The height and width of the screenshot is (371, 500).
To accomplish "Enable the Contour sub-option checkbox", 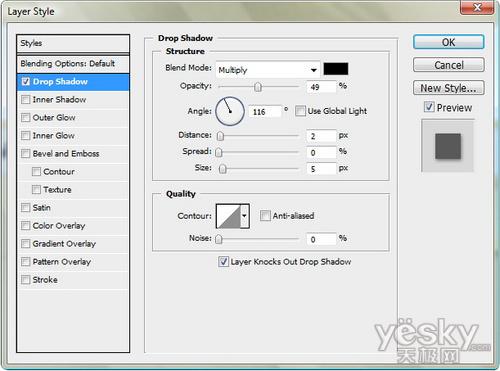I will (36, 172).
